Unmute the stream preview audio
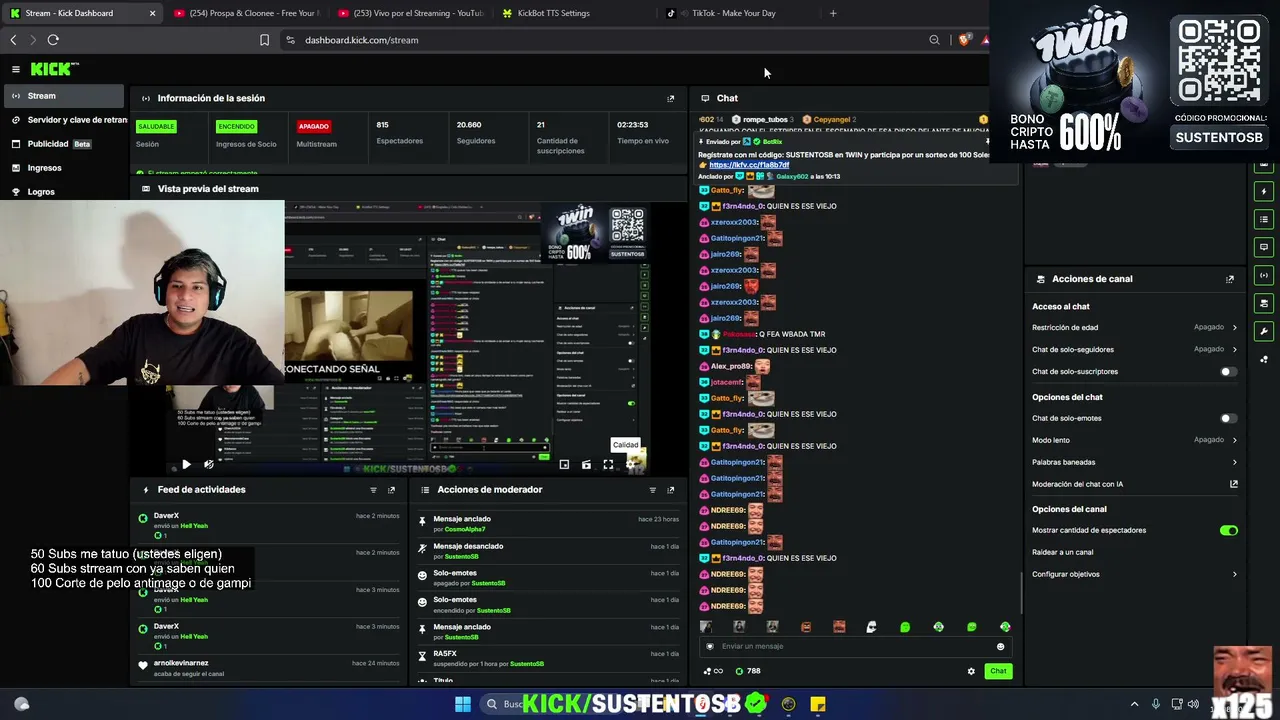 [208, 464]
